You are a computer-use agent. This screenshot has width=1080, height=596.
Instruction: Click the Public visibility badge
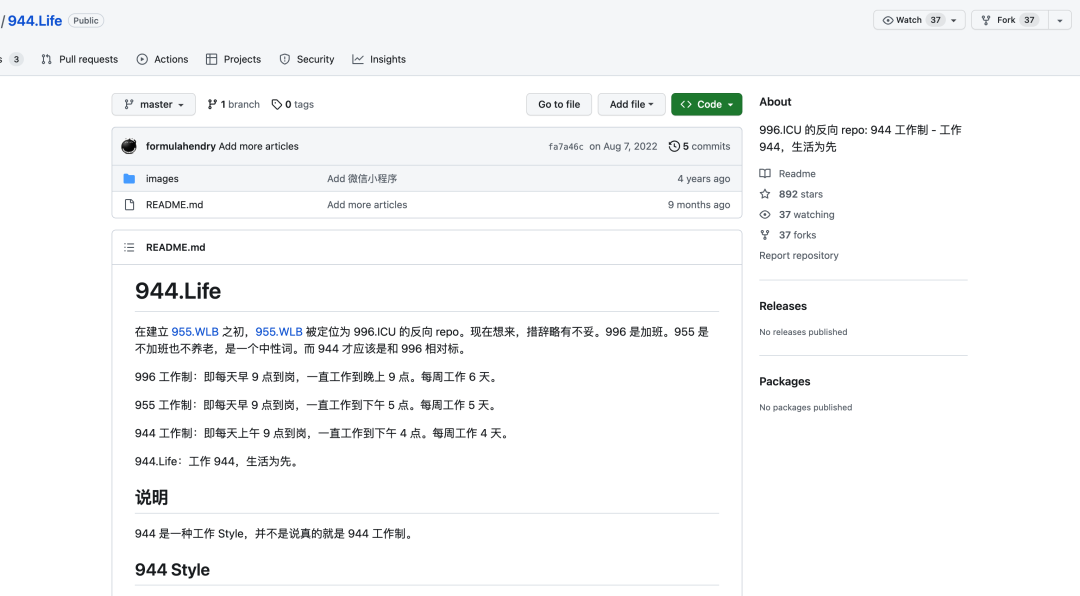86,21
